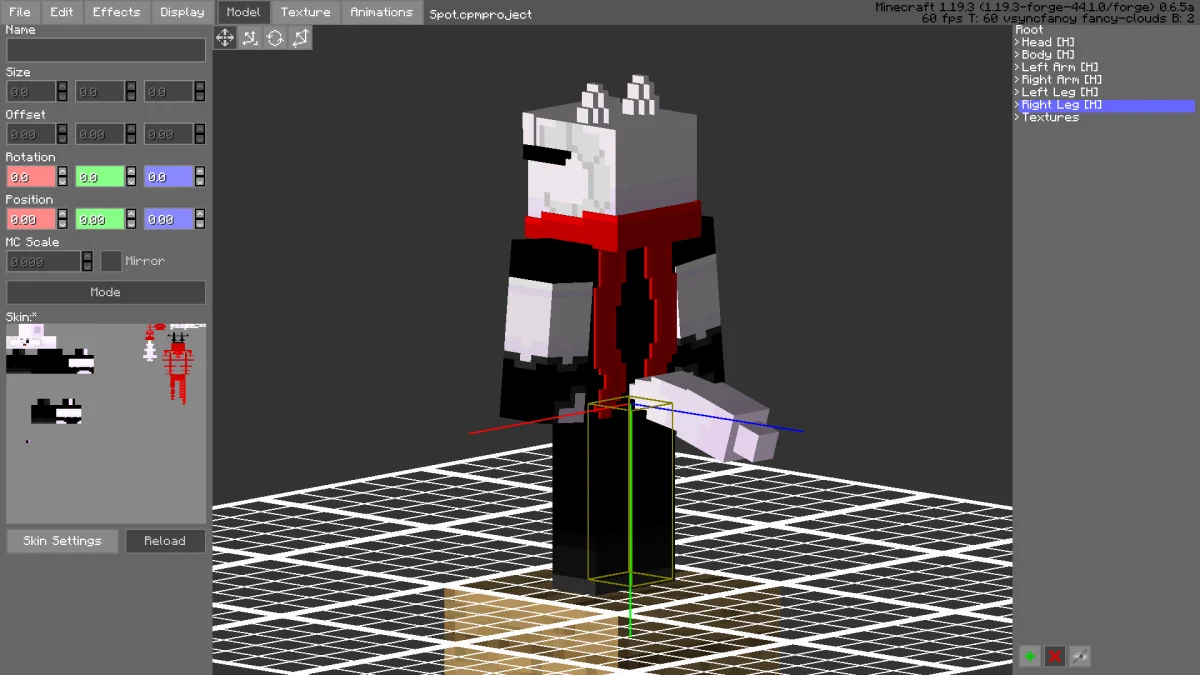Screen dimensions: 1200x675
Task: Increase Position Z with up arrow
Action: coord(199,214)
